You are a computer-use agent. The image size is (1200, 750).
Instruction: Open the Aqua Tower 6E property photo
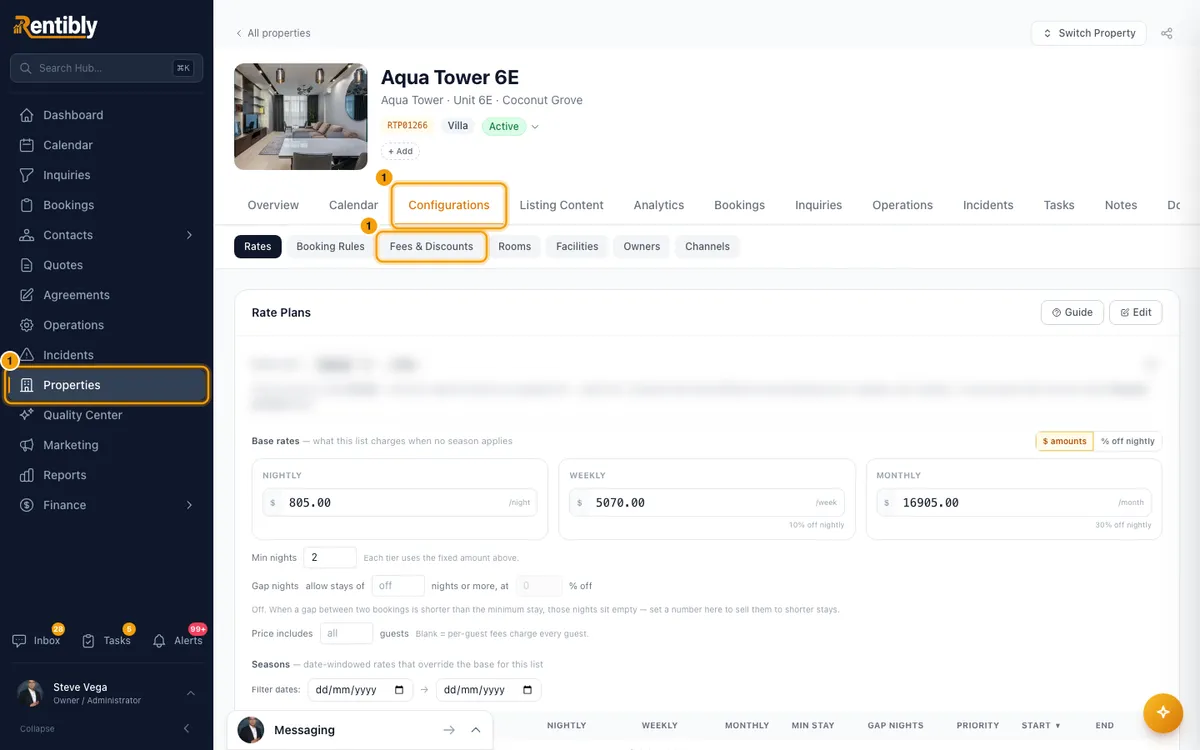301,117
